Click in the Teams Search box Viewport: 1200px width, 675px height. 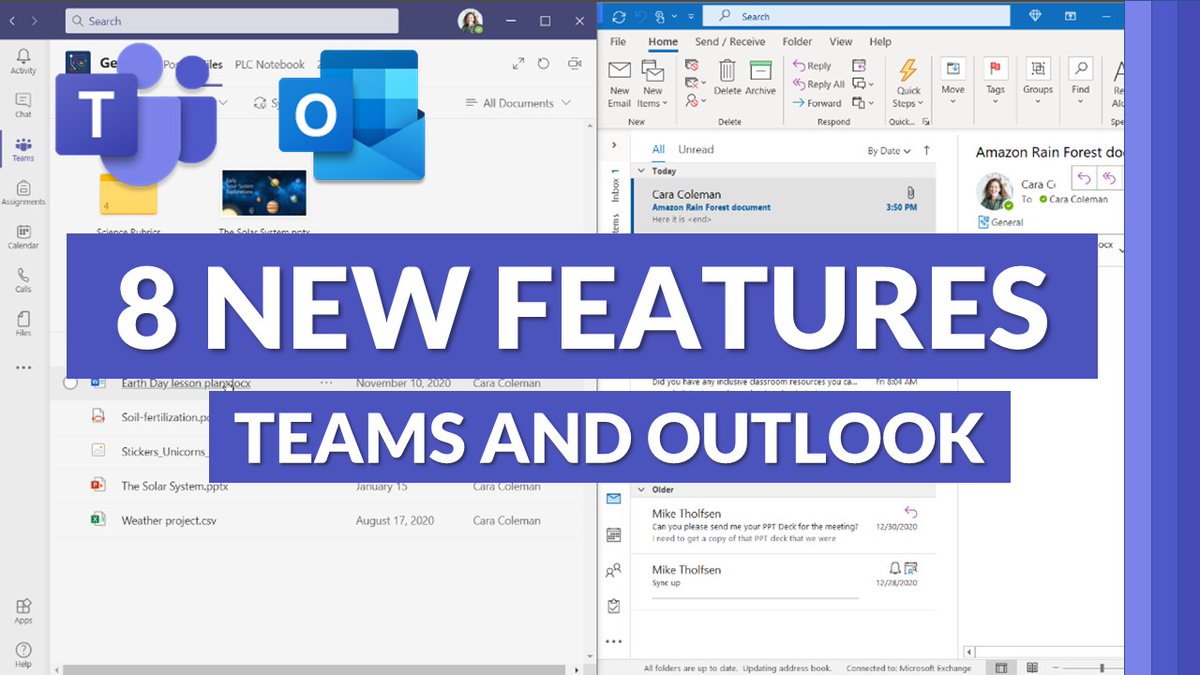[x=232, y=21]
